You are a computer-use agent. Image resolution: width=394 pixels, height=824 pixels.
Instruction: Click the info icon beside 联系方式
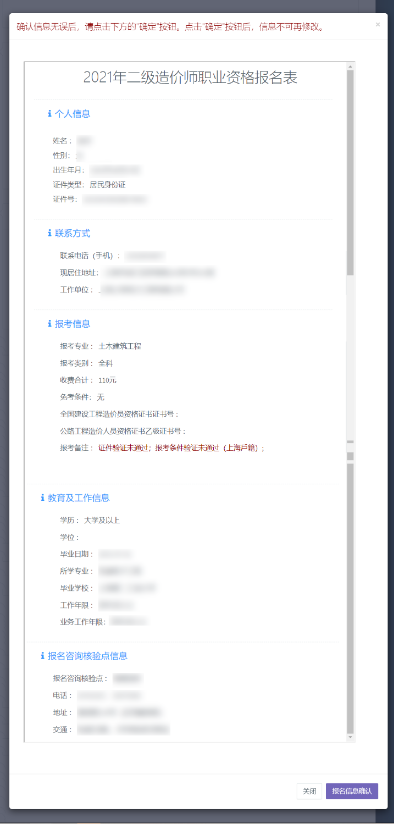(x=49, y=233)
